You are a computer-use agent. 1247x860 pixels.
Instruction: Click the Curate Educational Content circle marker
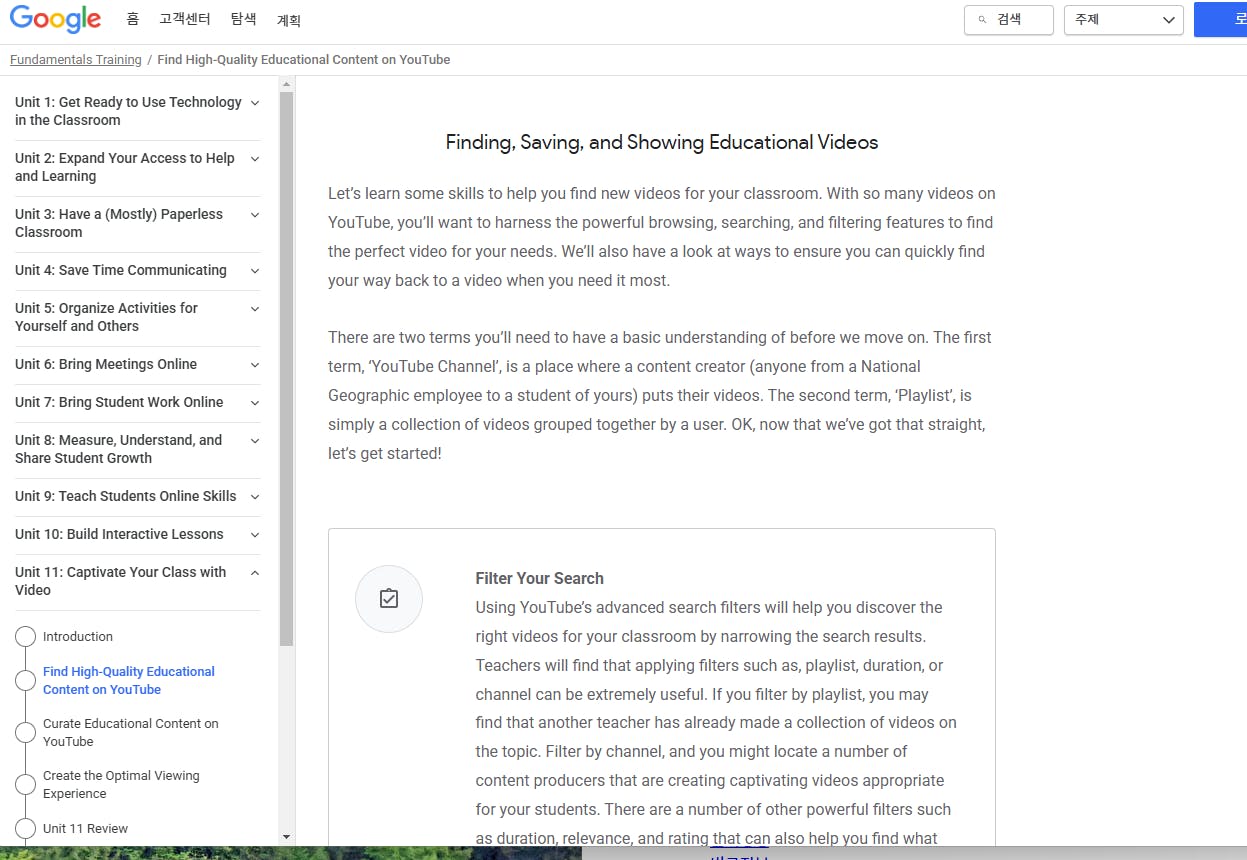[x=26, y=733]
